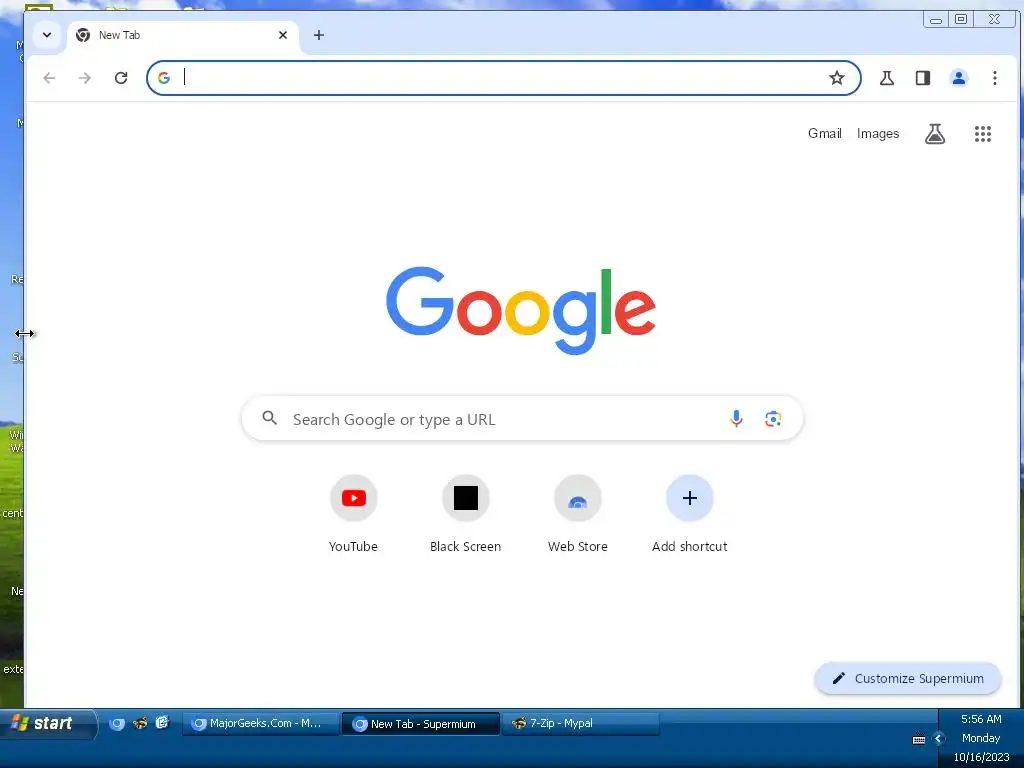
Task: Click the Google logo
Action: tap(520, 310)
